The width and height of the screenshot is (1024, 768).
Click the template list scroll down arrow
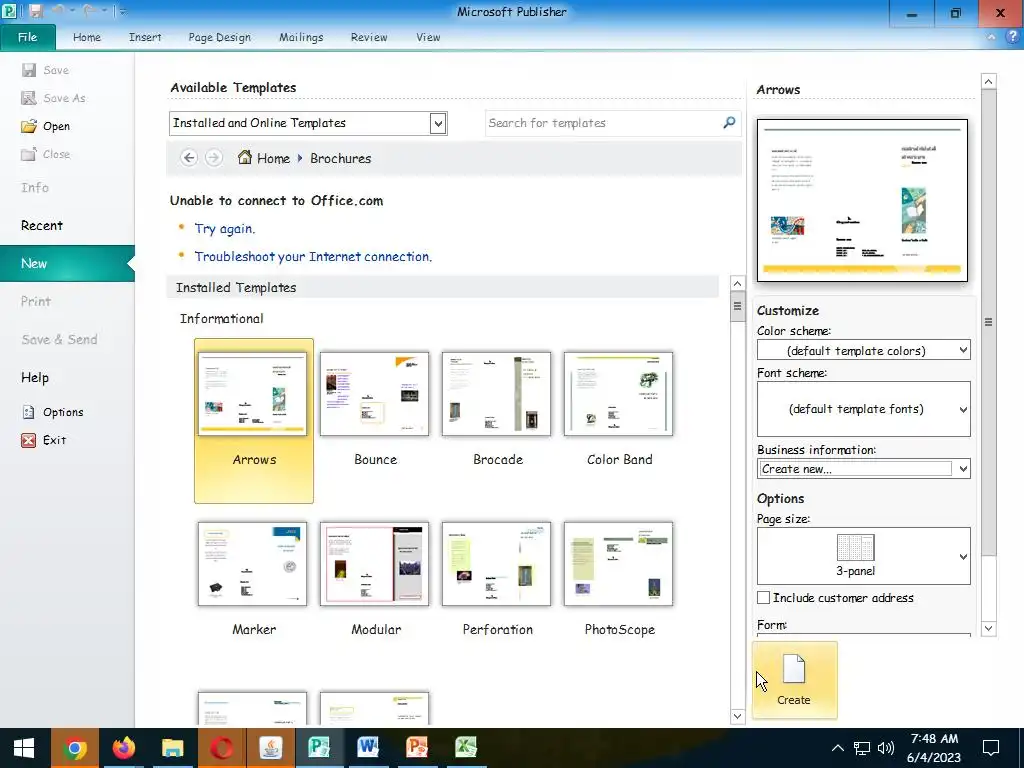[737, 716]
